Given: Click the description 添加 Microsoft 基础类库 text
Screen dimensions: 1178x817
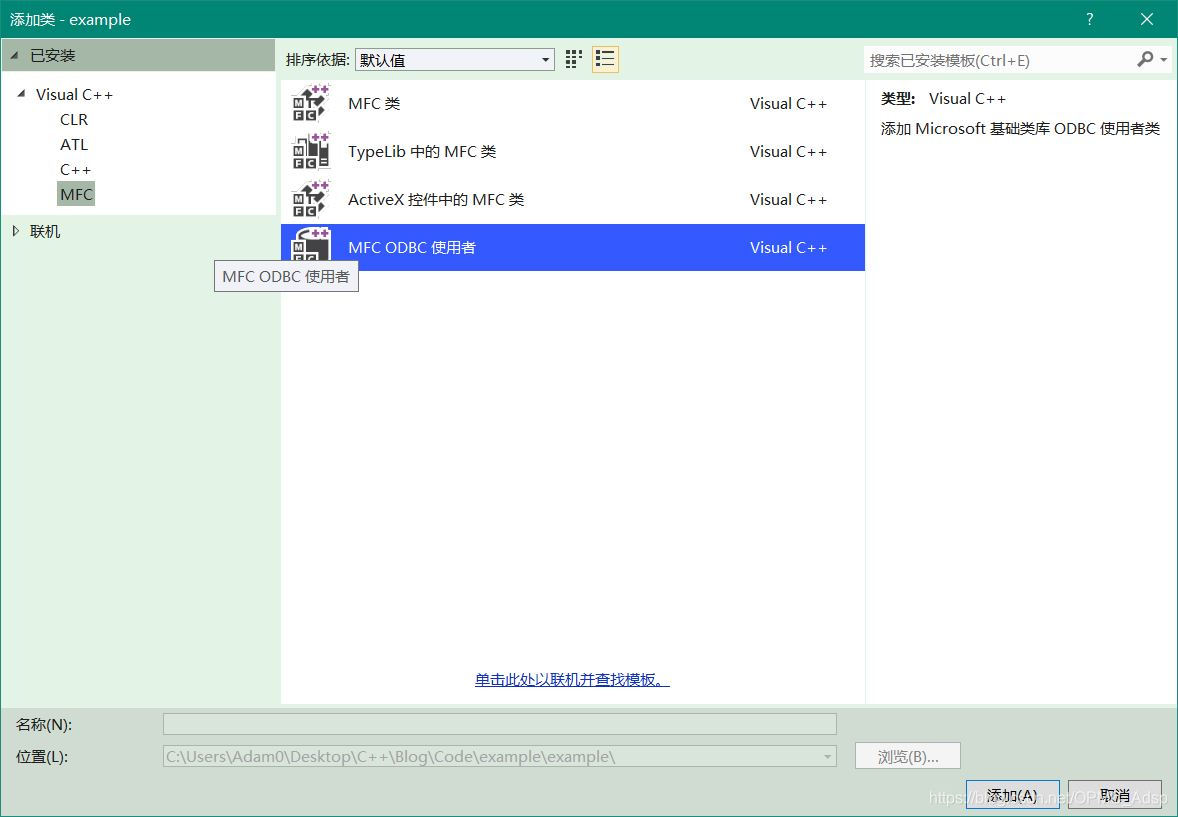Looking at the screenshot, I should tap(1020, 129).
